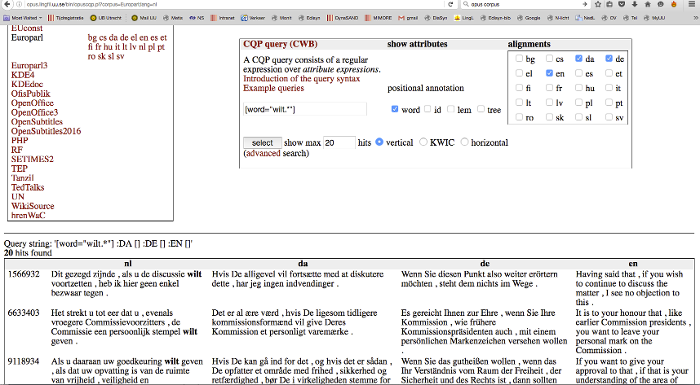Reload the page with the refresh icon
The image size is (700, 385).
point(450,4)
